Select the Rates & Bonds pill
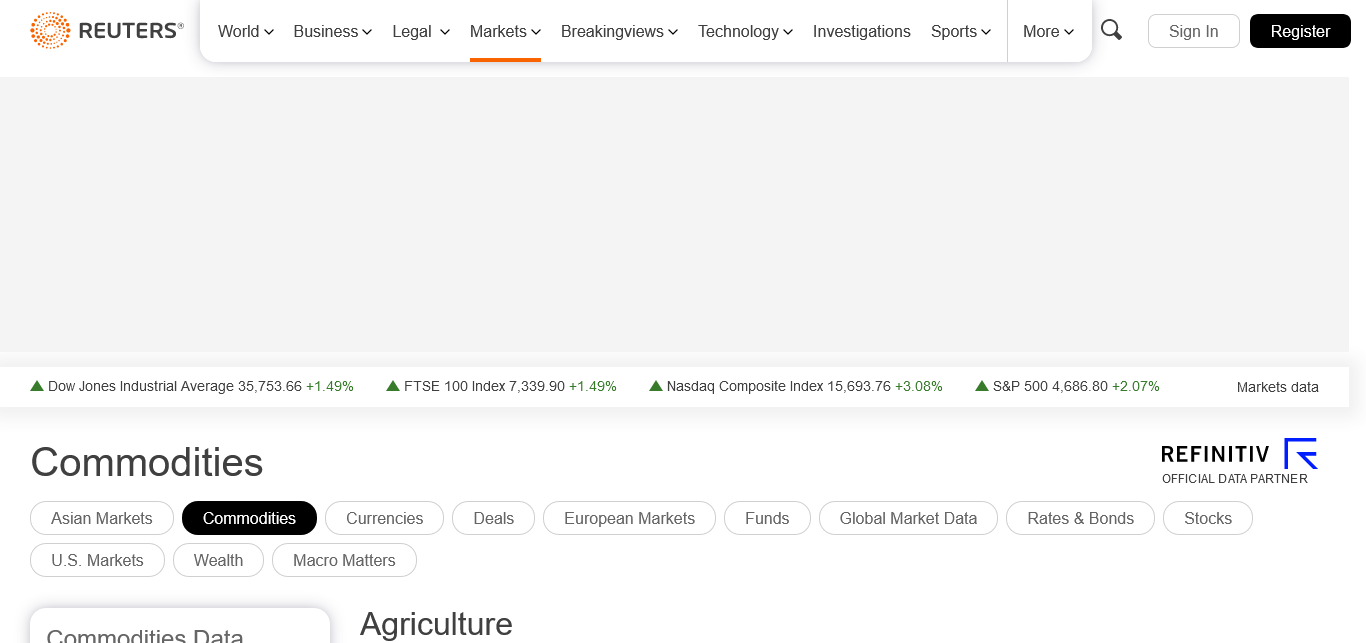Image resolution: width=1366 pixels, height=643 pixels. (x=1080, y=518)
